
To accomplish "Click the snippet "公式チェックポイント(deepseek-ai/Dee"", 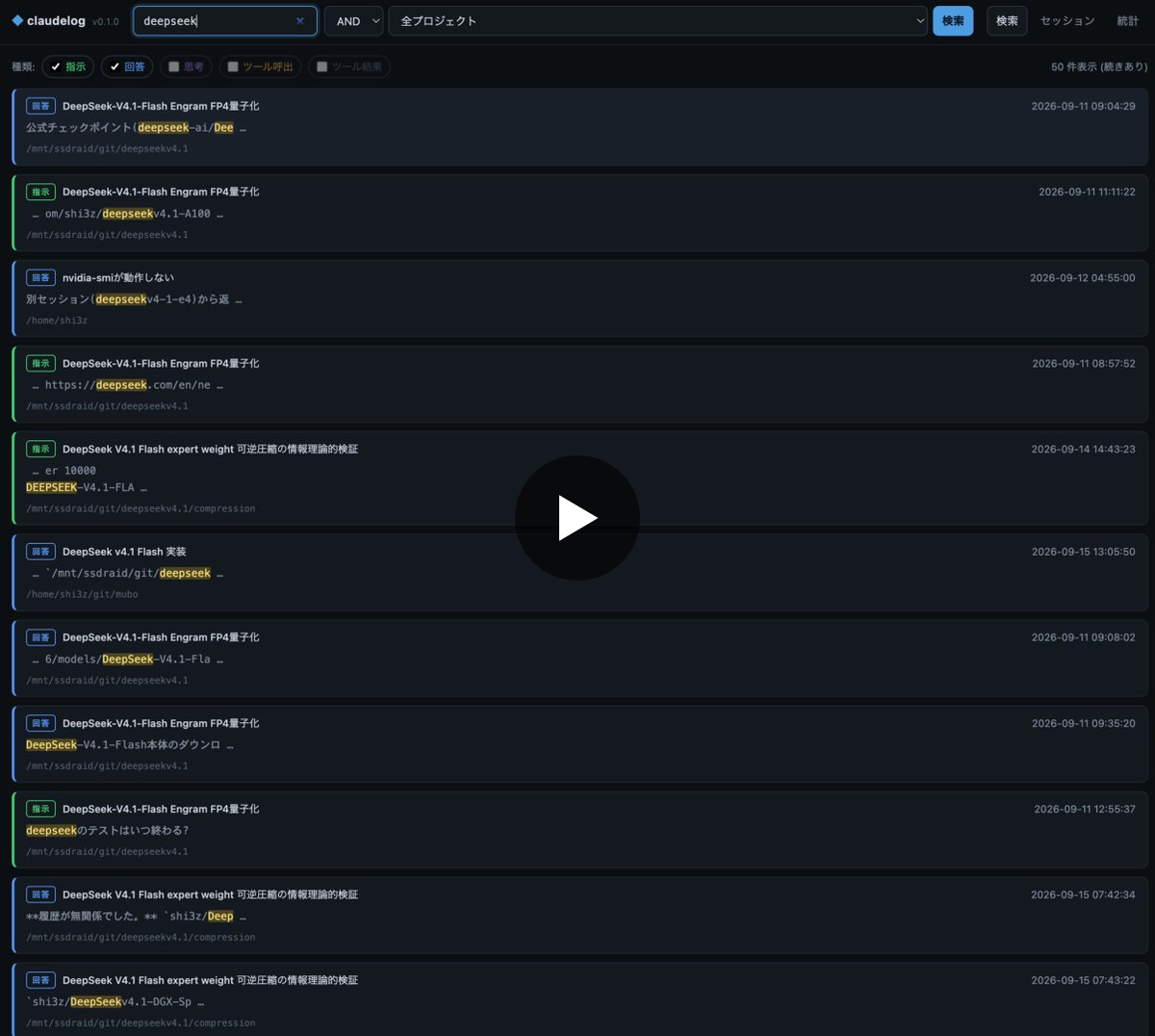I will [130, 127].
